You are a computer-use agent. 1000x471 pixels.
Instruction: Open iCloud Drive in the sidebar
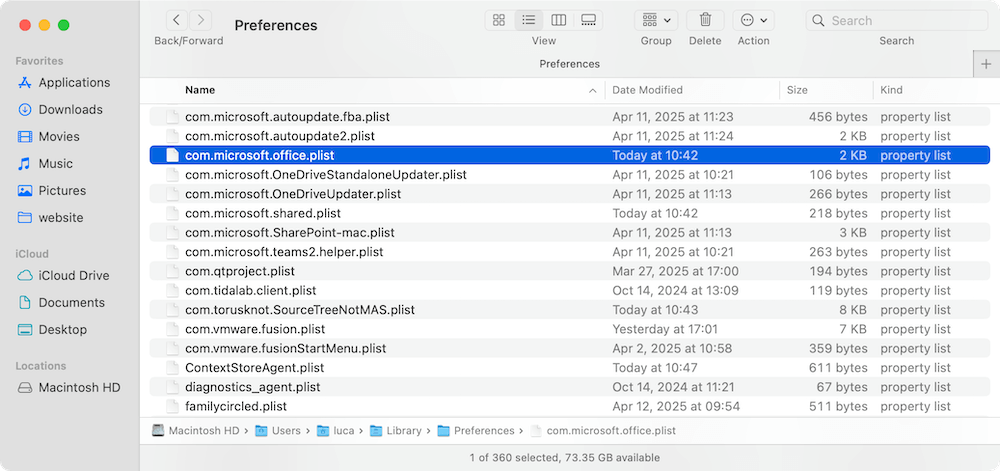(x=63, y=275)
